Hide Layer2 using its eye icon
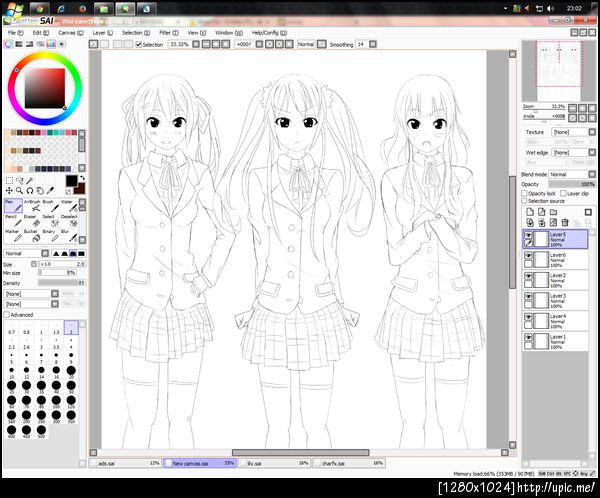Image resolution: width=600 pixels, height=498 pixels. pos(528,276)
